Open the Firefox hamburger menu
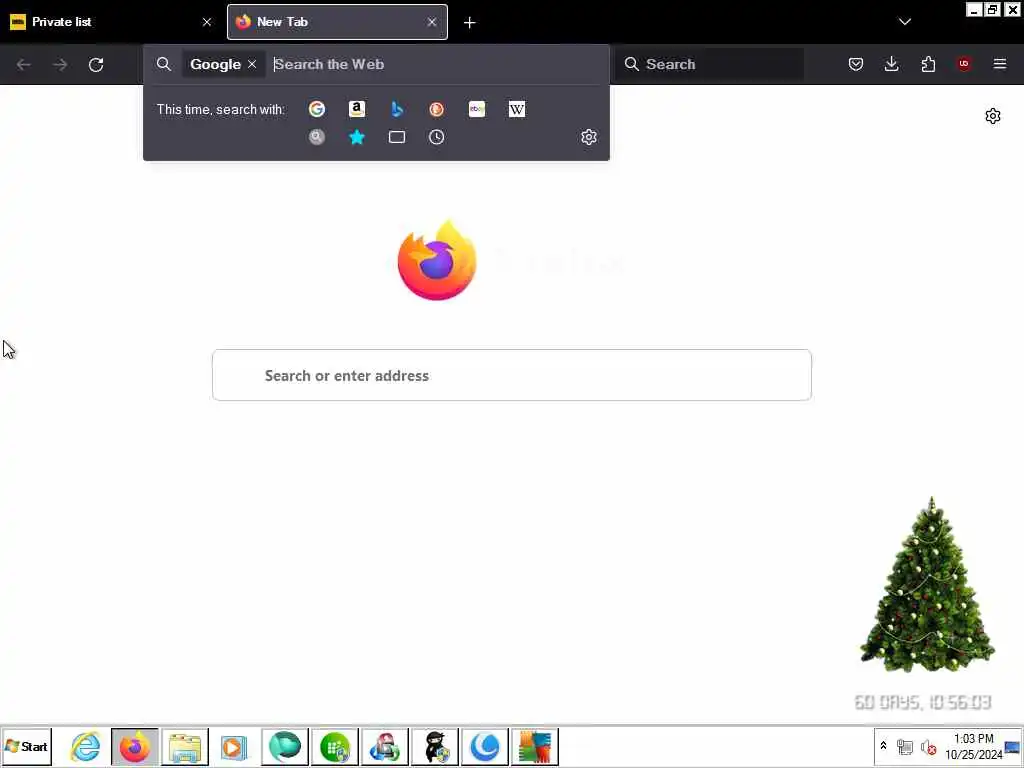This screenshot has height=768, width=1024. pos(1000,64)
